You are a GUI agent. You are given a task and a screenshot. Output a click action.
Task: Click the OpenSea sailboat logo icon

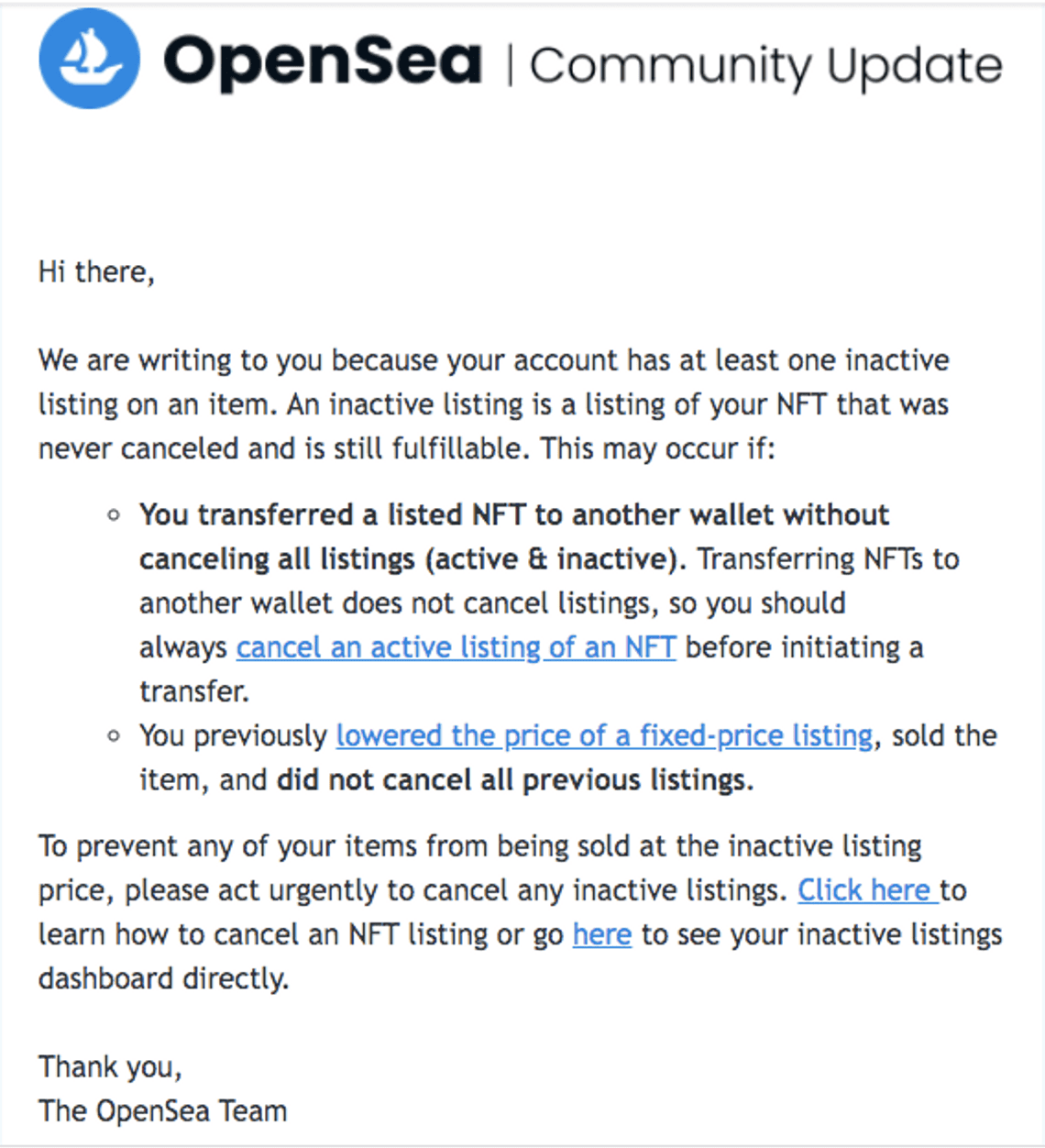click(89, 59)
